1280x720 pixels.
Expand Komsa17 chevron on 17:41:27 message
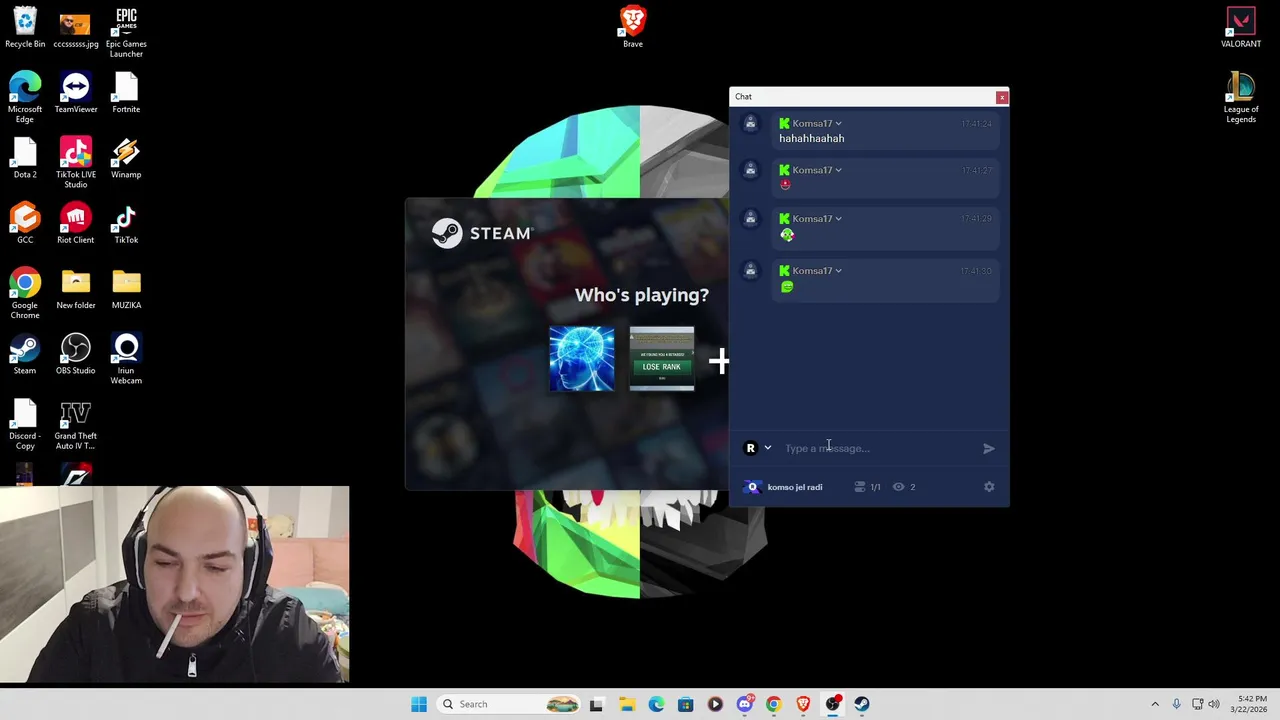coord(838,170)
